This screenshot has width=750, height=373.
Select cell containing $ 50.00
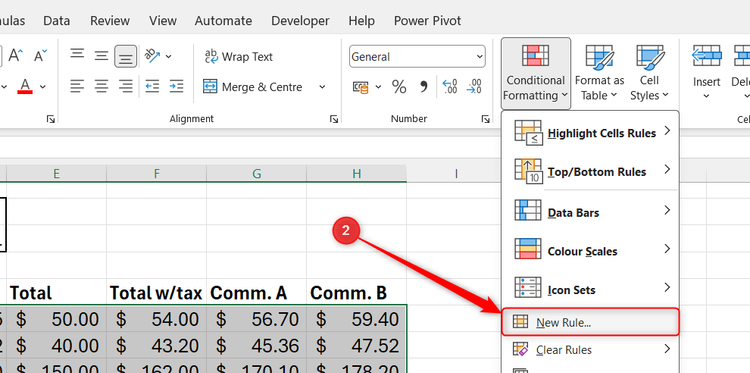pos(56,319)
